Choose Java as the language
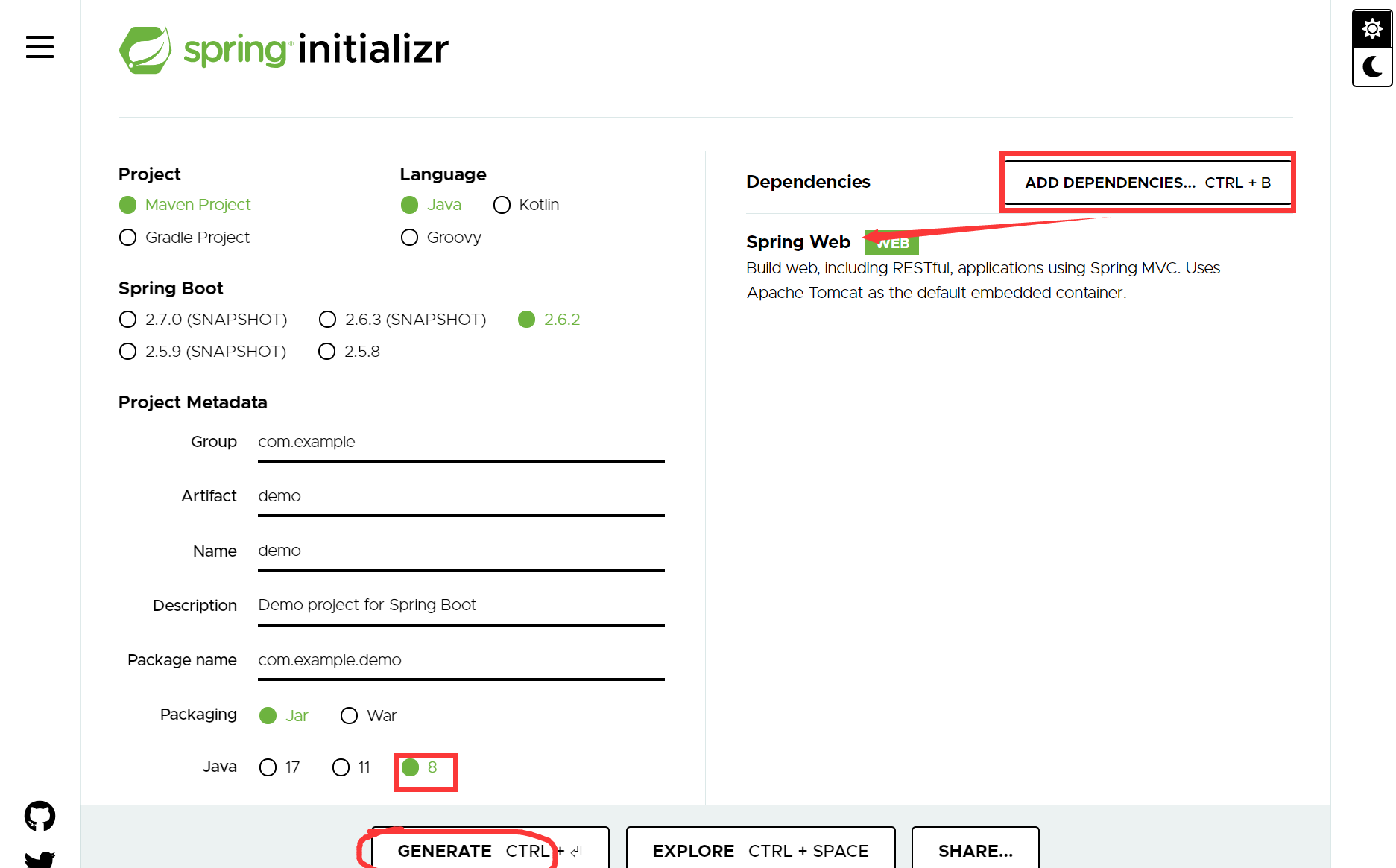This screenshot has height=868, width=1396. coord(431,204)
